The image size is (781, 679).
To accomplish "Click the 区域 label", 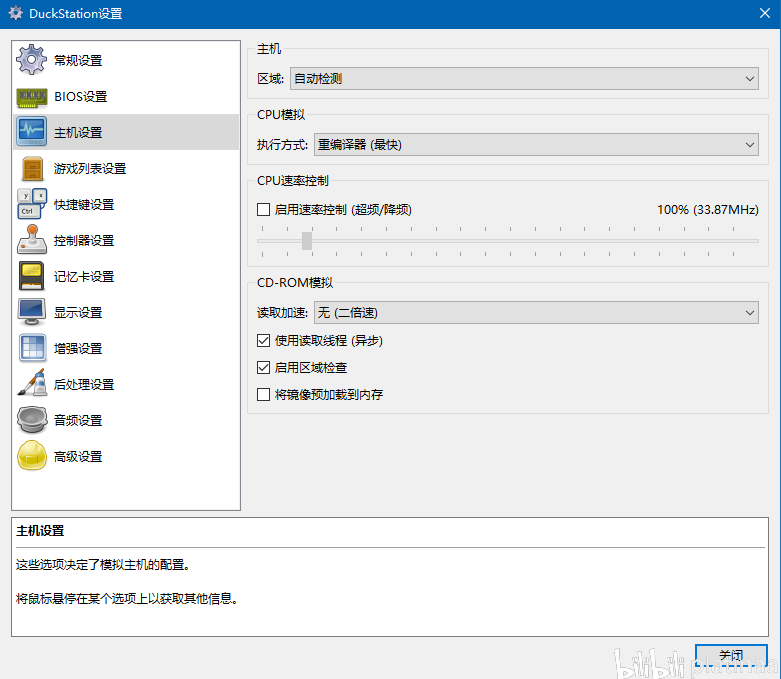I will [270, 79].
